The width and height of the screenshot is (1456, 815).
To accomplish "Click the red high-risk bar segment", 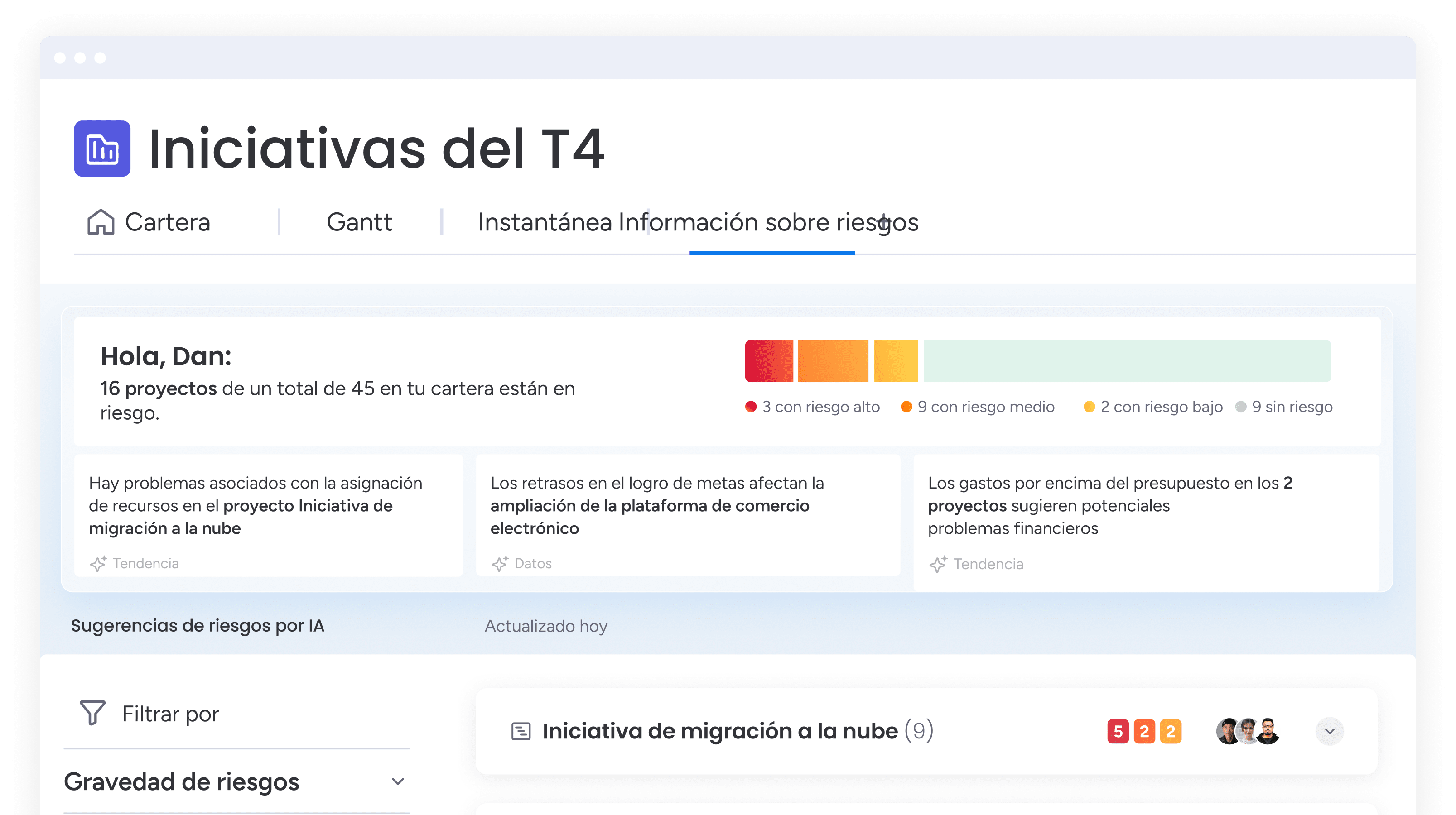I will [769, 361].
